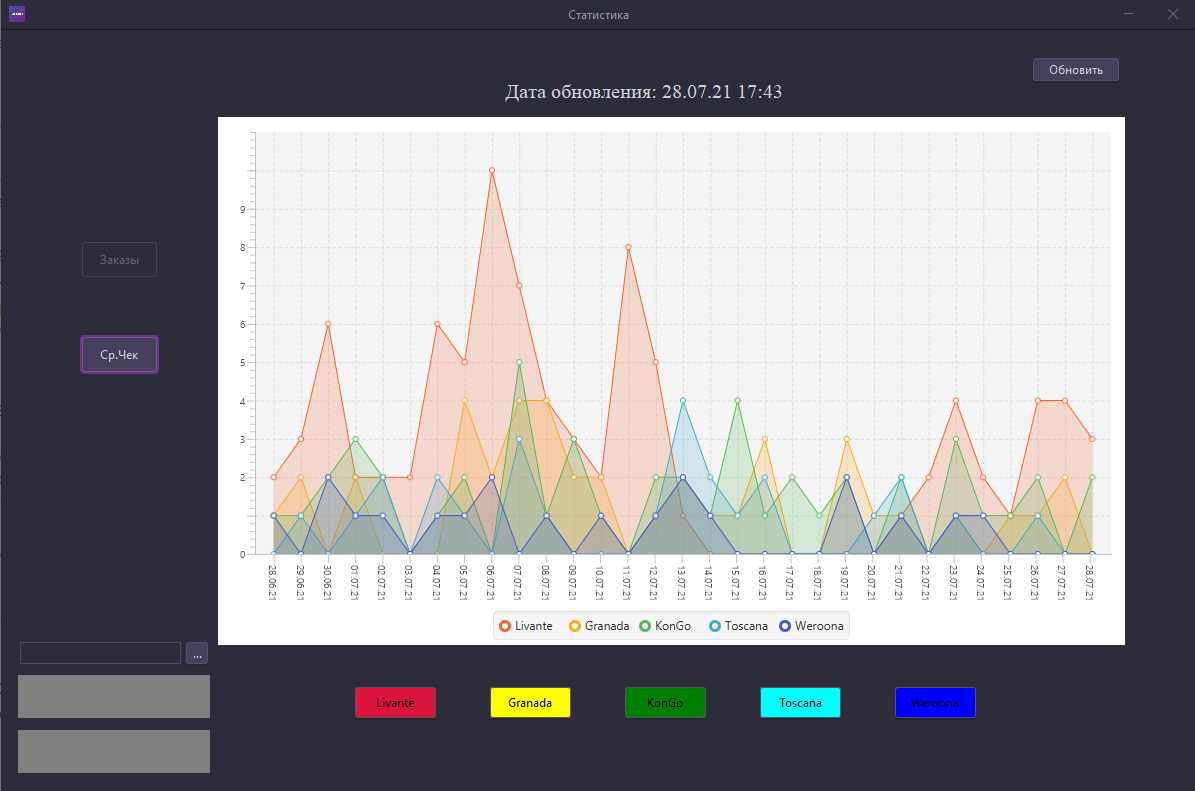Click the yellow Granada button
Image resolution: width=1195 pixels, height=791 pixels.
point(530,703)
